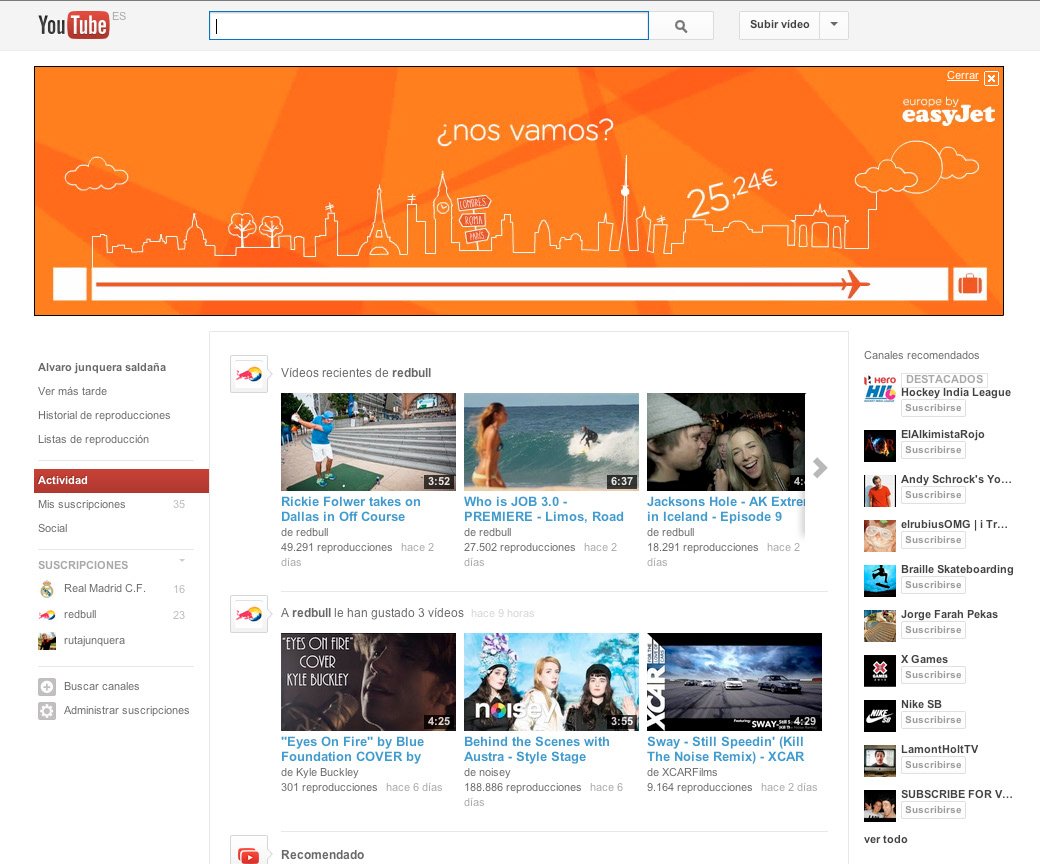
Task: Open Who is JOB 3.0 surfing thumbnail
Action: [x=551, y=442]
